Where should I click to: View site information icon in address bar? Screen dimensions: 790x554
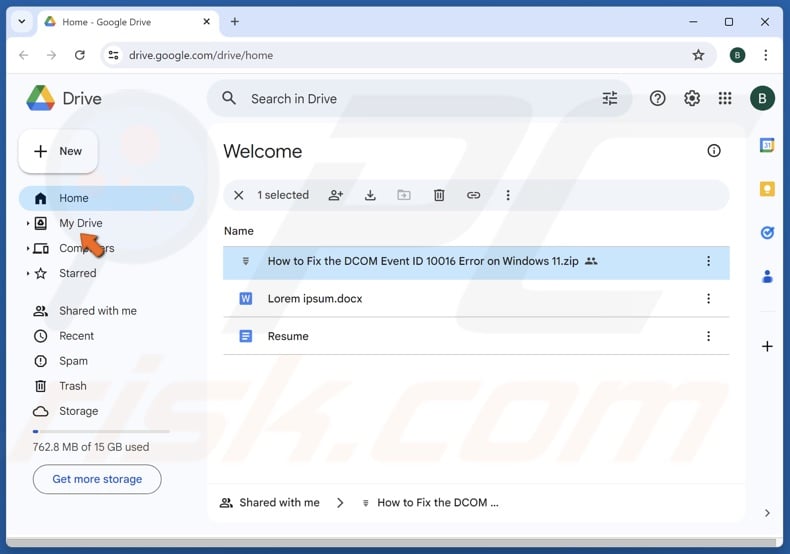point(114,55)
